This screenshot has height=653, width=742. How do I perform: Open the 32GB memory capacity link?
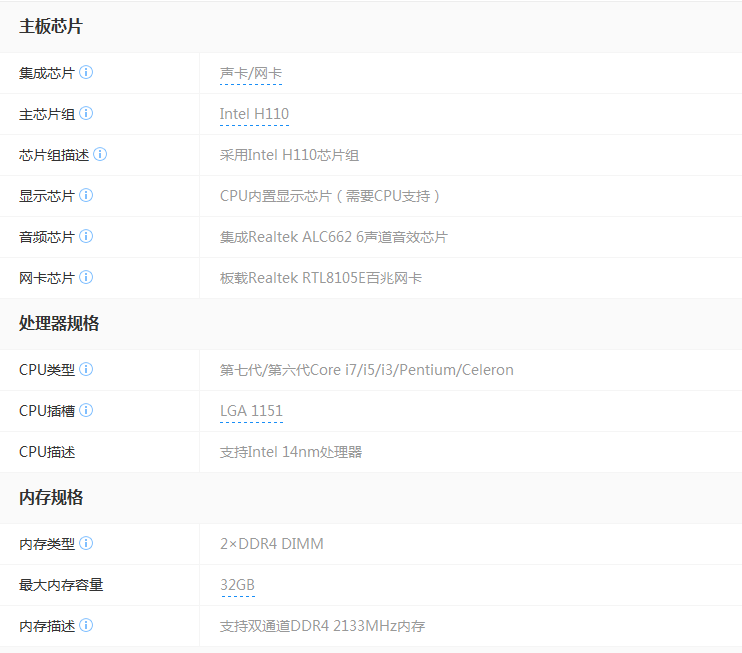point(238,585)
